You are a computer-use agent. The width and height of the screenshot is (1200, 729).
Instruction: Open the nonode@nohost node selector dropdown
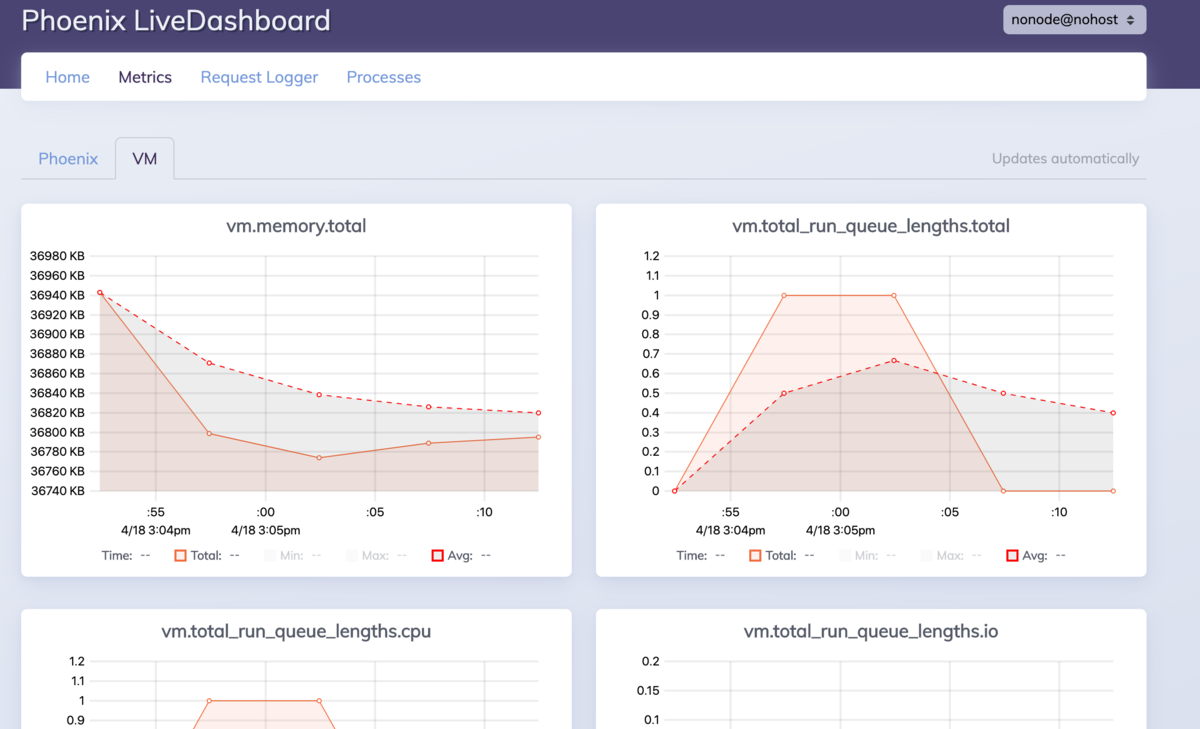coord(1074,20)
